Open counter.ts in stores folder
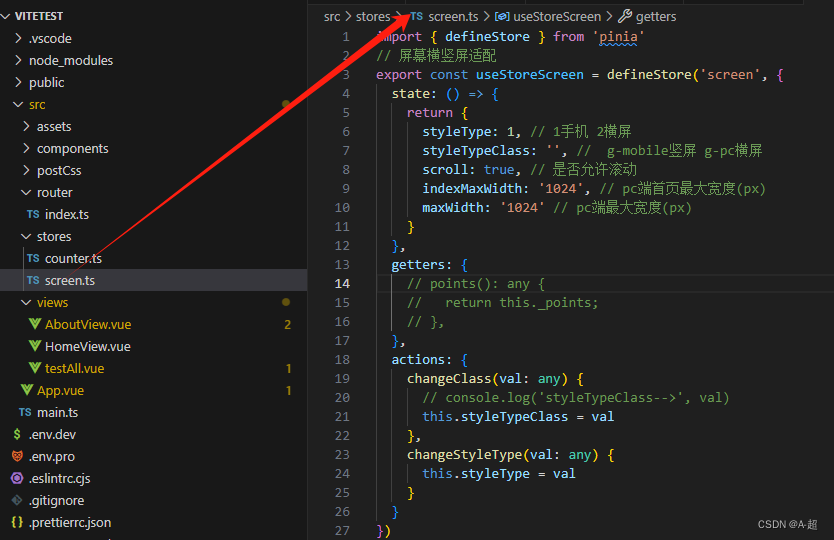 tap(73, 259)
